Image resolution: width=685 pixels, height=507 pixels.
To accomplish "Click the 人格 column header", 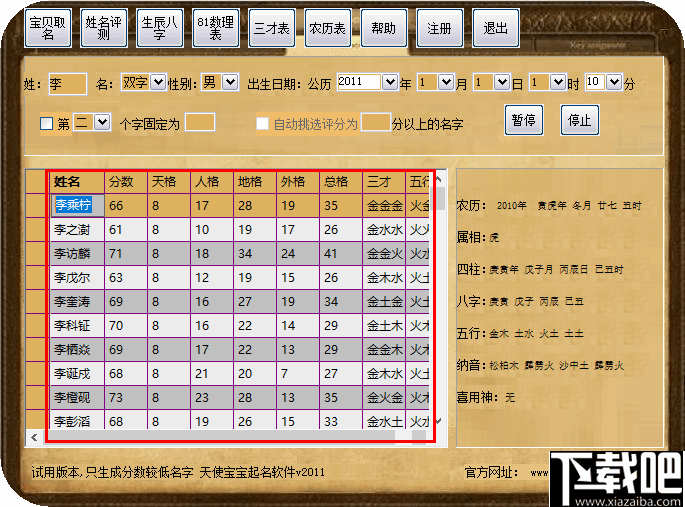I will (212, 182).
